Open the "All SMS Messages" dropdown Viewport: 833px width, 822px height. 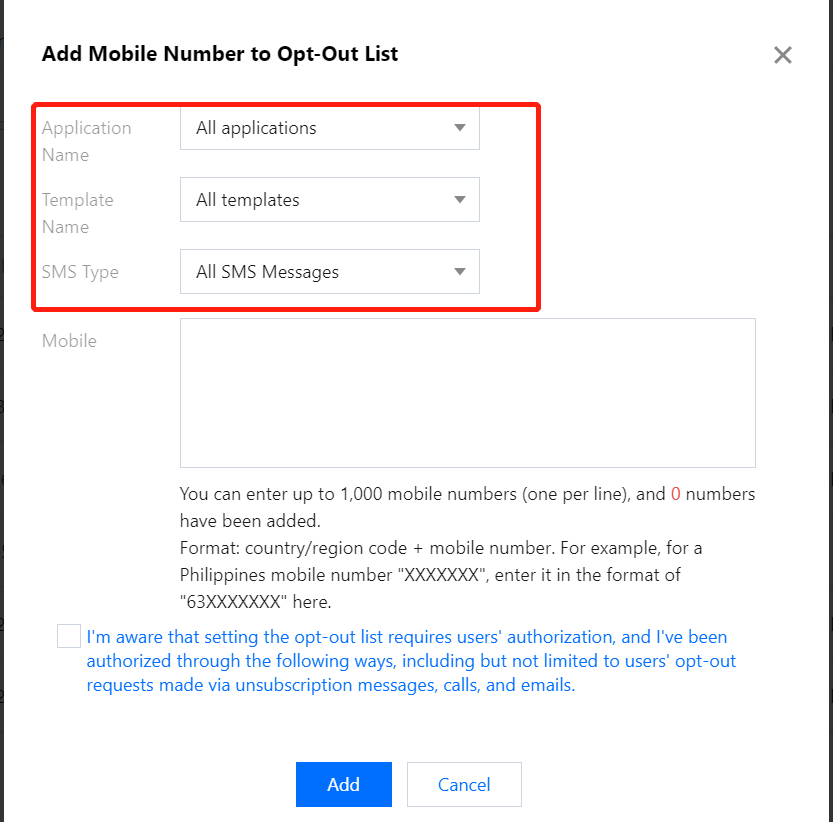click(318, 272)
